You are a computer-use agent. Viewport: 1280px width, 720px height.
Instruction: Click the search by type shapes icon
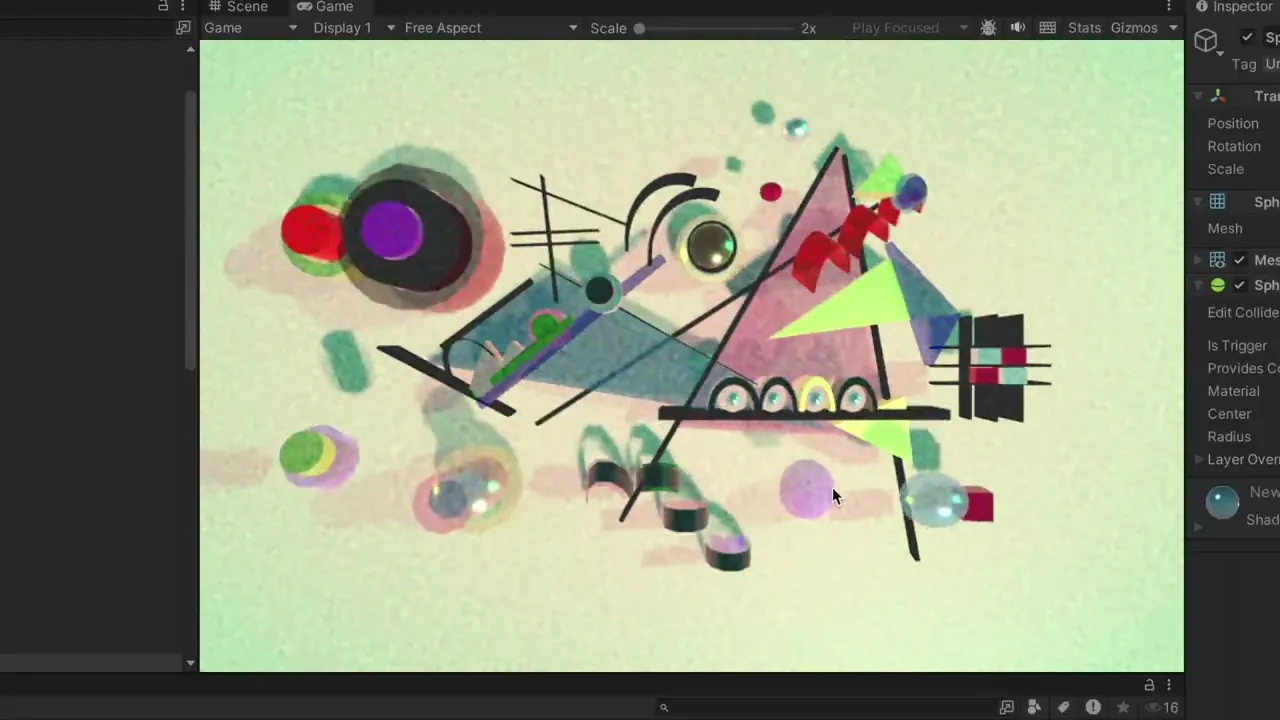coord(1034,708)
